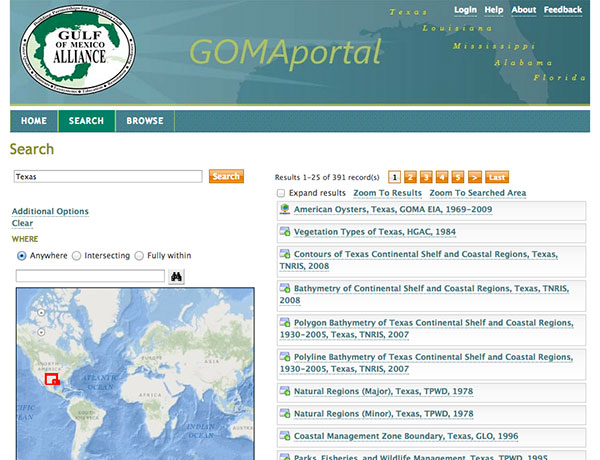
Task: Open Vegetation Types of Texas, HGAC, 1984
Action: click(x=375, y=232)
